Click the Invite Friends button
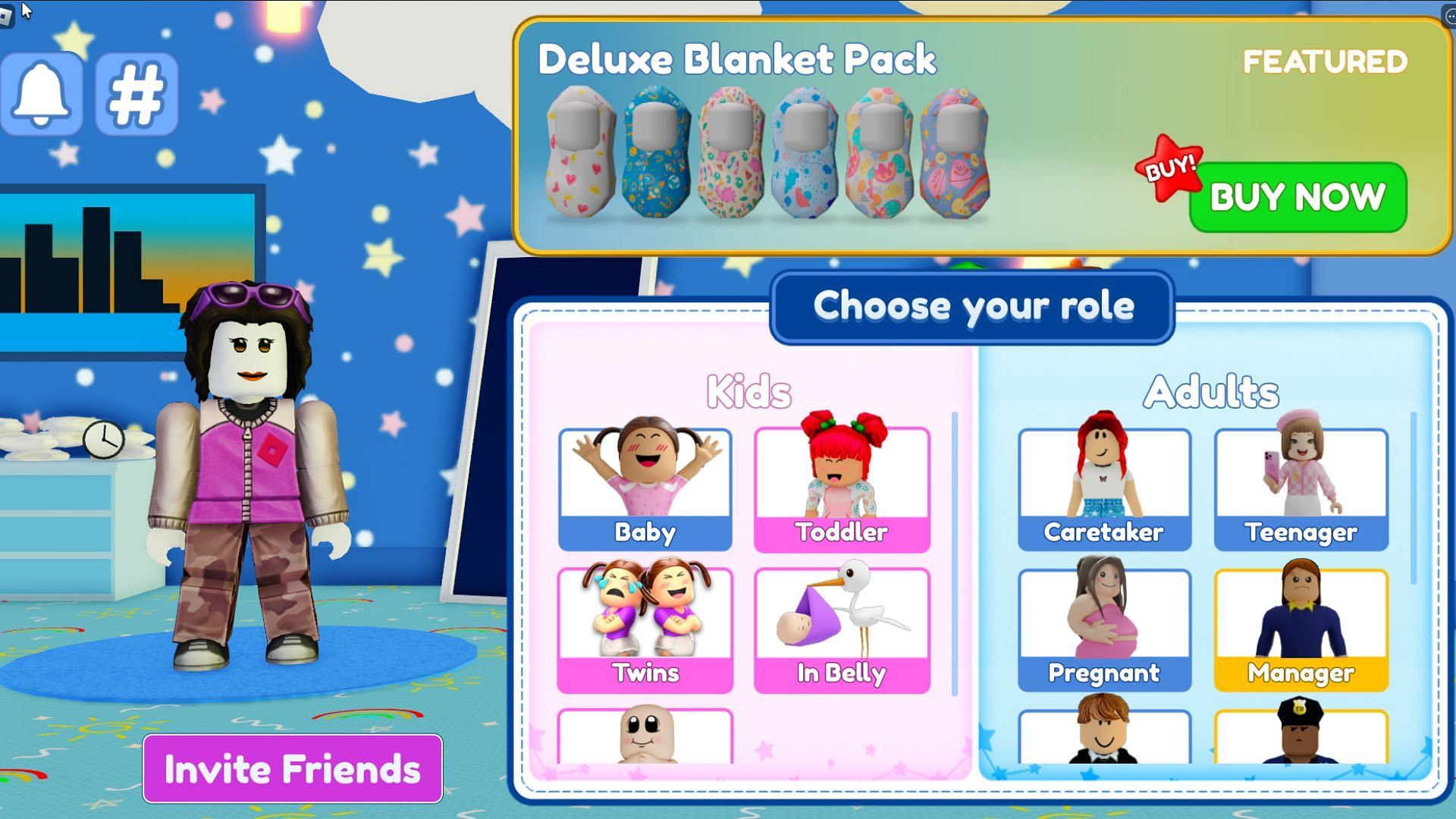 tap(291, 770)
